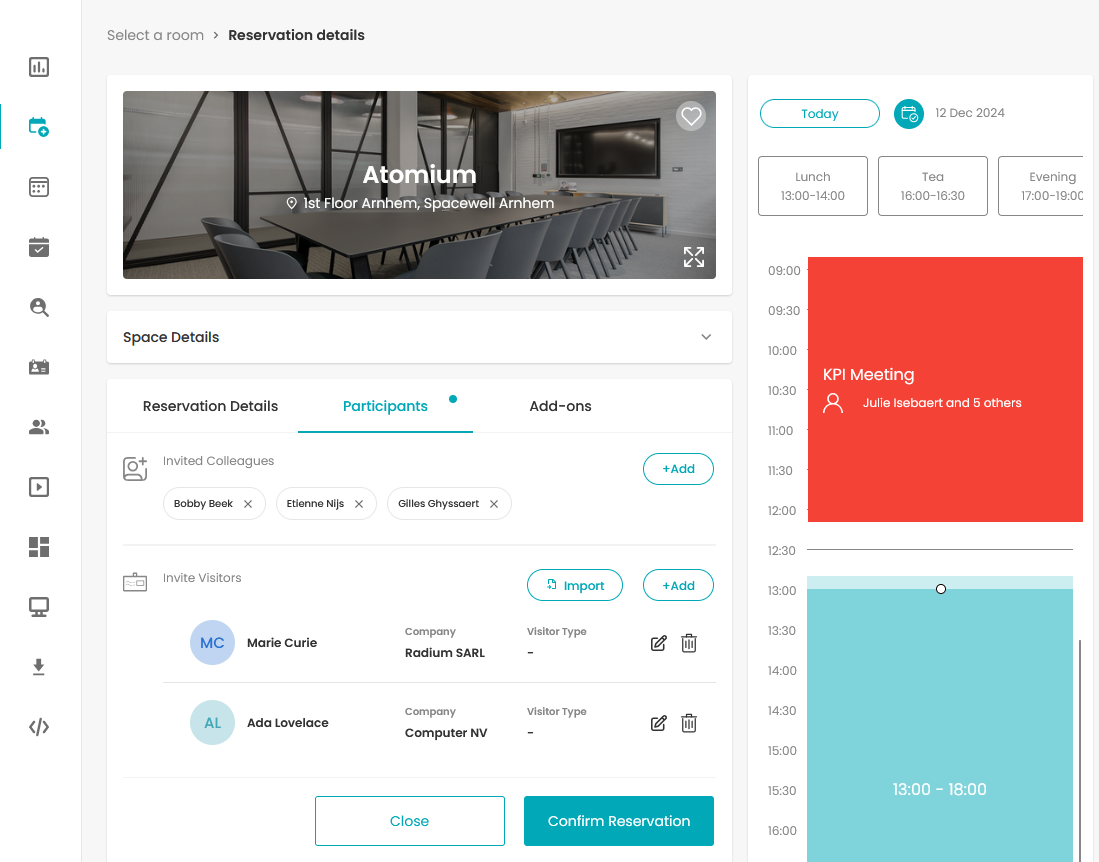Open the KPI Meeting booking block
Screen dimensions: 1099x862
tap(945, 390)
